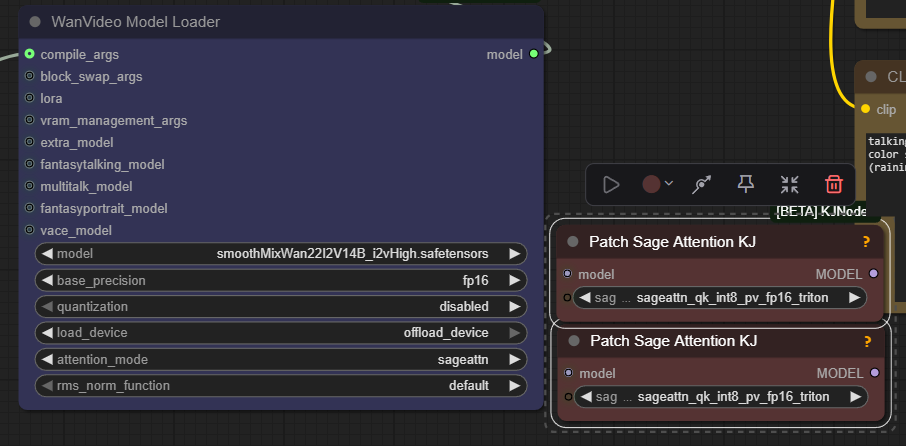The width and height of the screenshot is (906, 446).
Task: Open help for upper Patch Sage Attention KJ
Action: (866, 242)
